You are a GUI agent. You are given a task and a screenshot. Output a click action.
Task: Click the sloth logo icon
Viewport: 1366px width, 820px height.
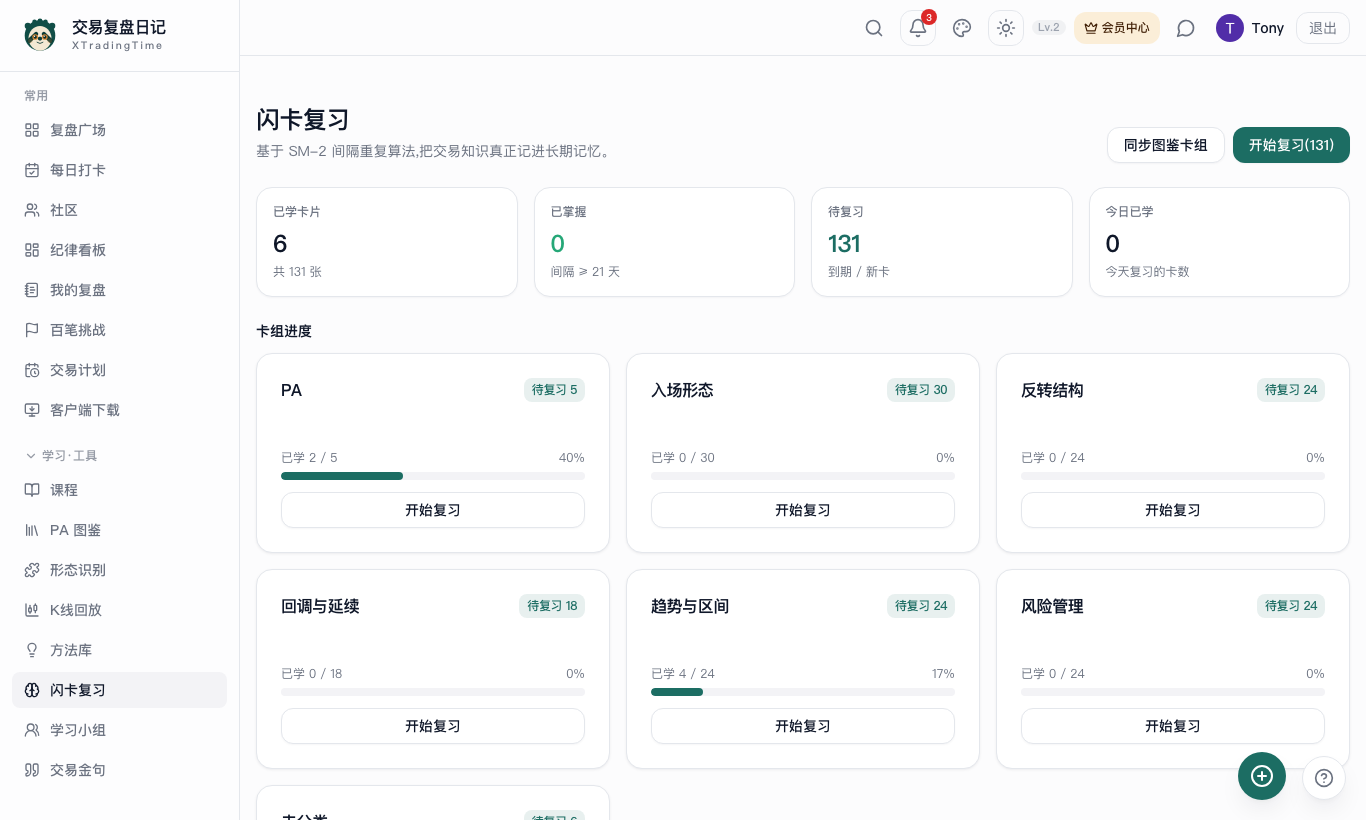pyautogui.click(x=40, y=35)
